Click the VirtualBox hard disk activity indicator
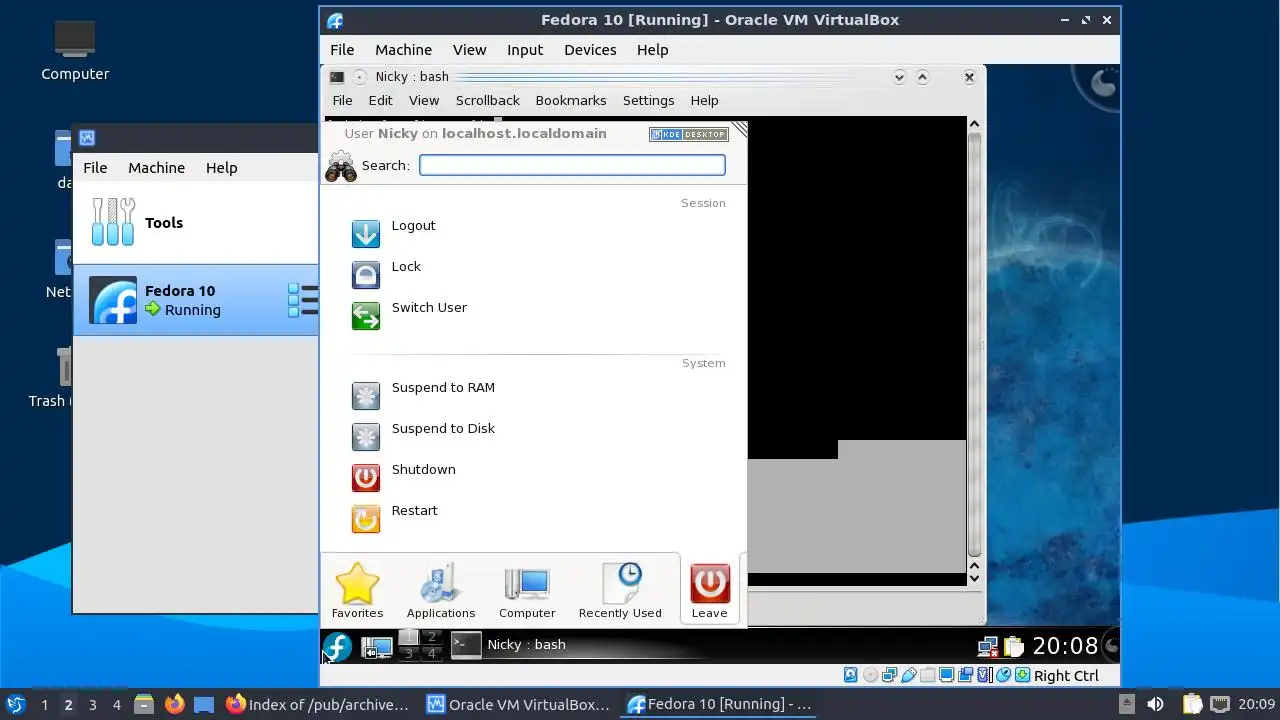 (850, 675)
